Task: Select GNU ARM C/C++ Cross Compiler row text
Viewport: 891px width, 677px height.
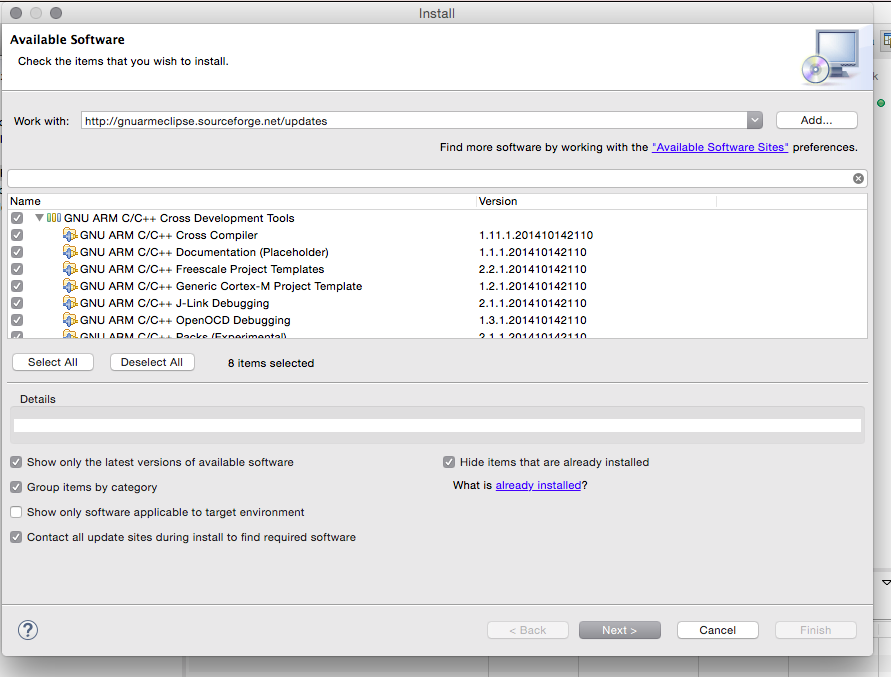Action: (169, 235)
